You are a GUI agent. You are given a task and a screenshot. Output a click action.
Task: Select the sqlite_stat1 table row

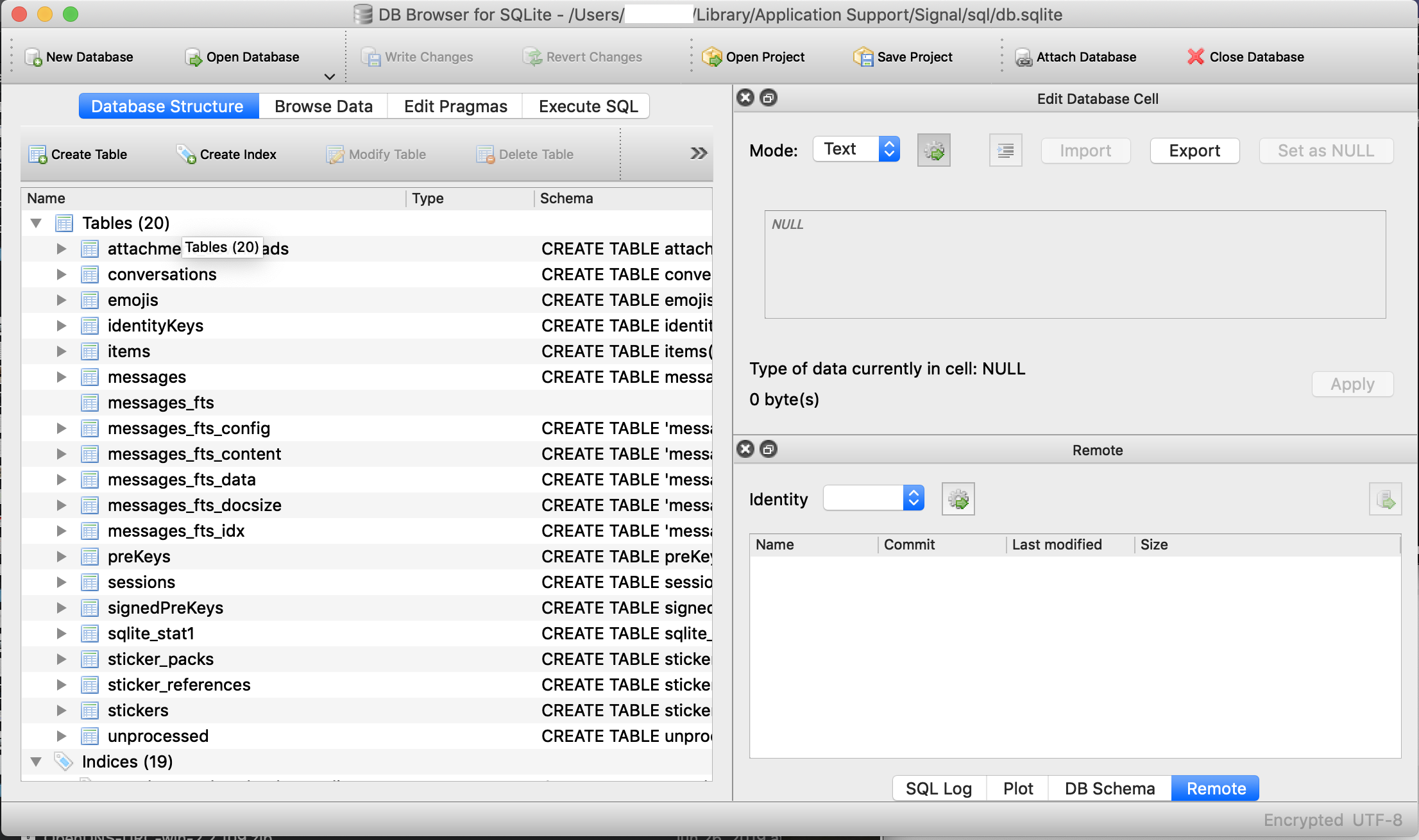point(367,634)
